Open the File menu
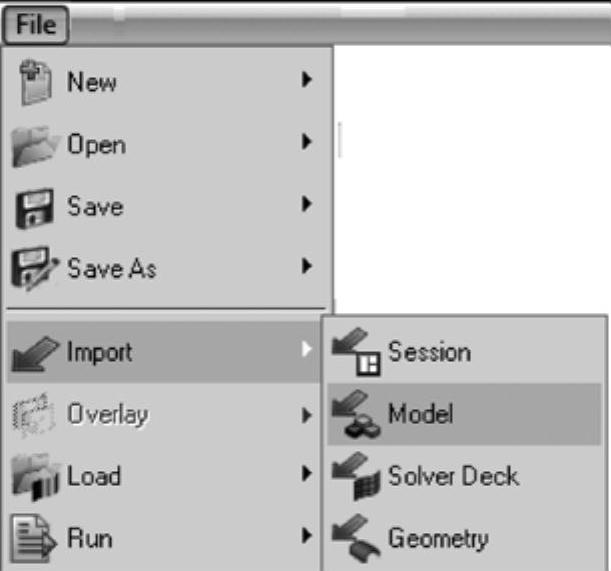611x571 pixels. 36,25
